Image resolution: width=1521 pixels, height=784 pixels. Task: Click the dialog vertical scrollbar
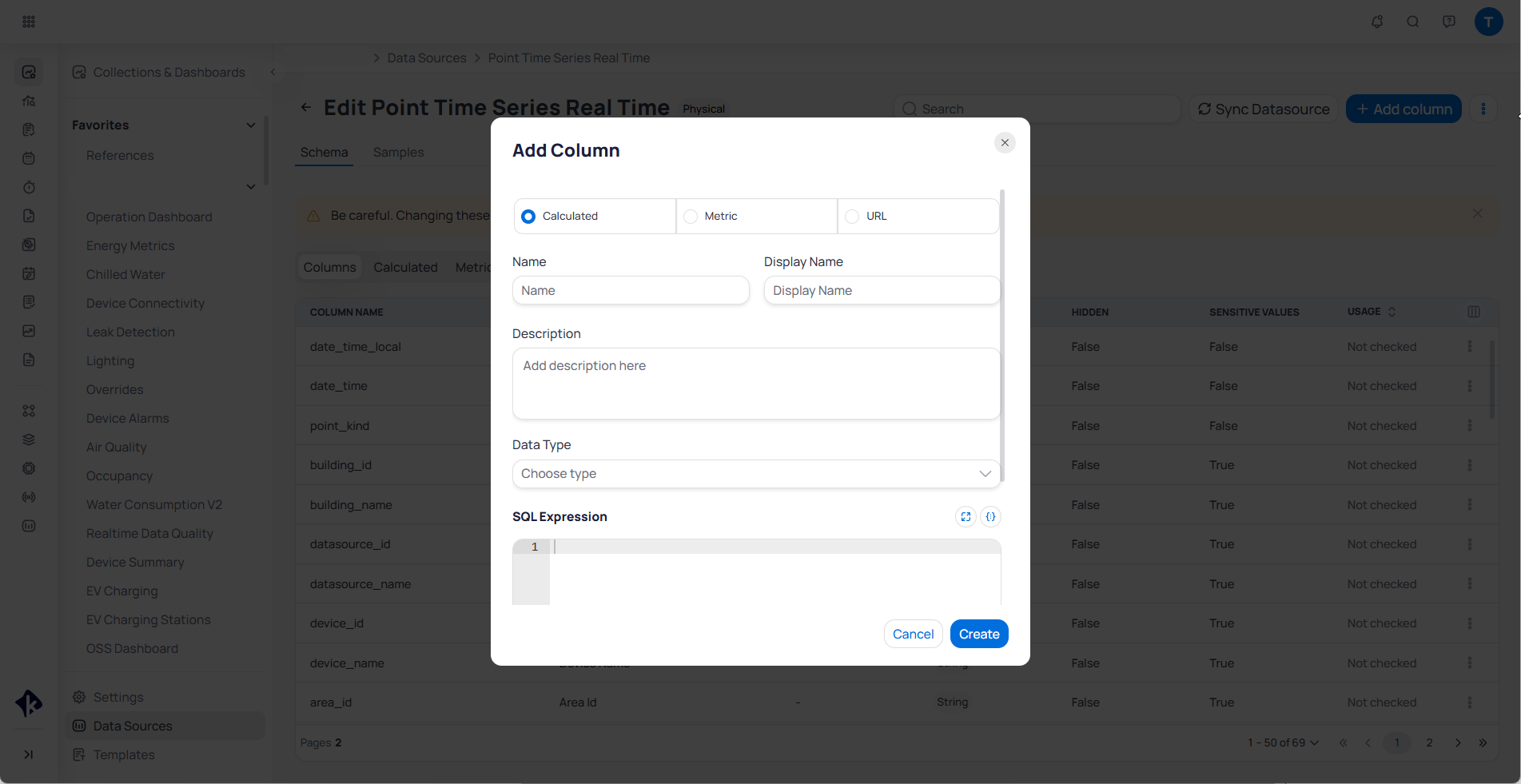(x=1002, y=336)
